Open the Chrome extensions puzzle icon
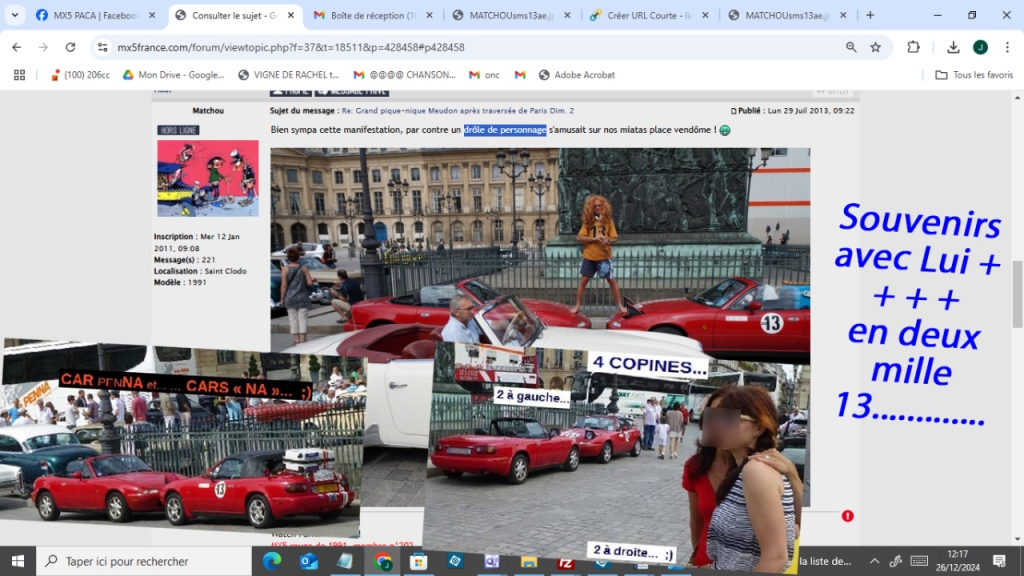Screen dimensions: 1024x576 coord(913,47)
